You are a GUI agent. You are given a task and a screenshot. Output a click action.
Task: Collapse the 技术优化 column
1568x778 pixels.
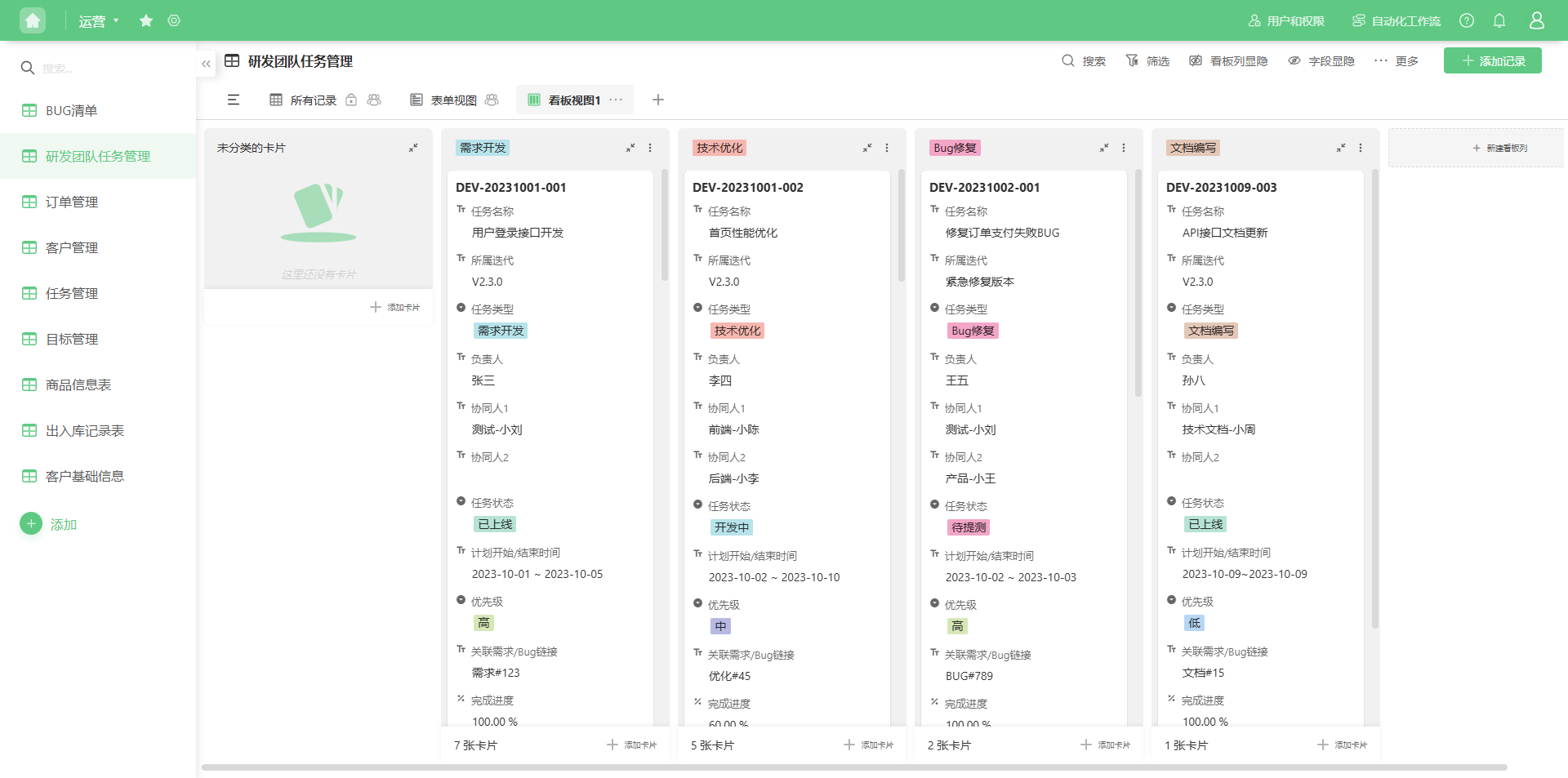(x=867, y=148)
